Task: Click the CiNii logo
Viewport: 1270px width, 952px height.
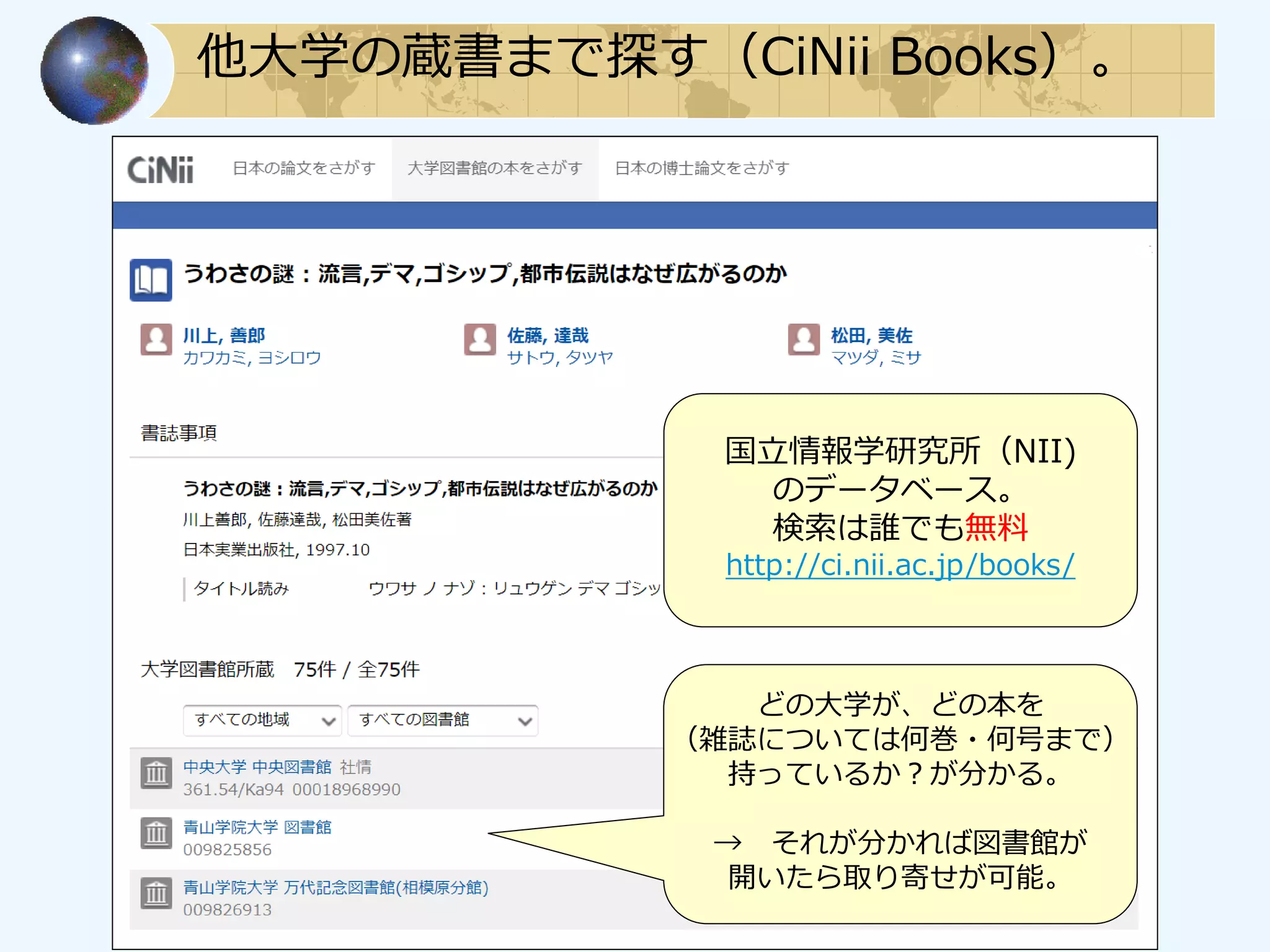Action: [160, 169]
